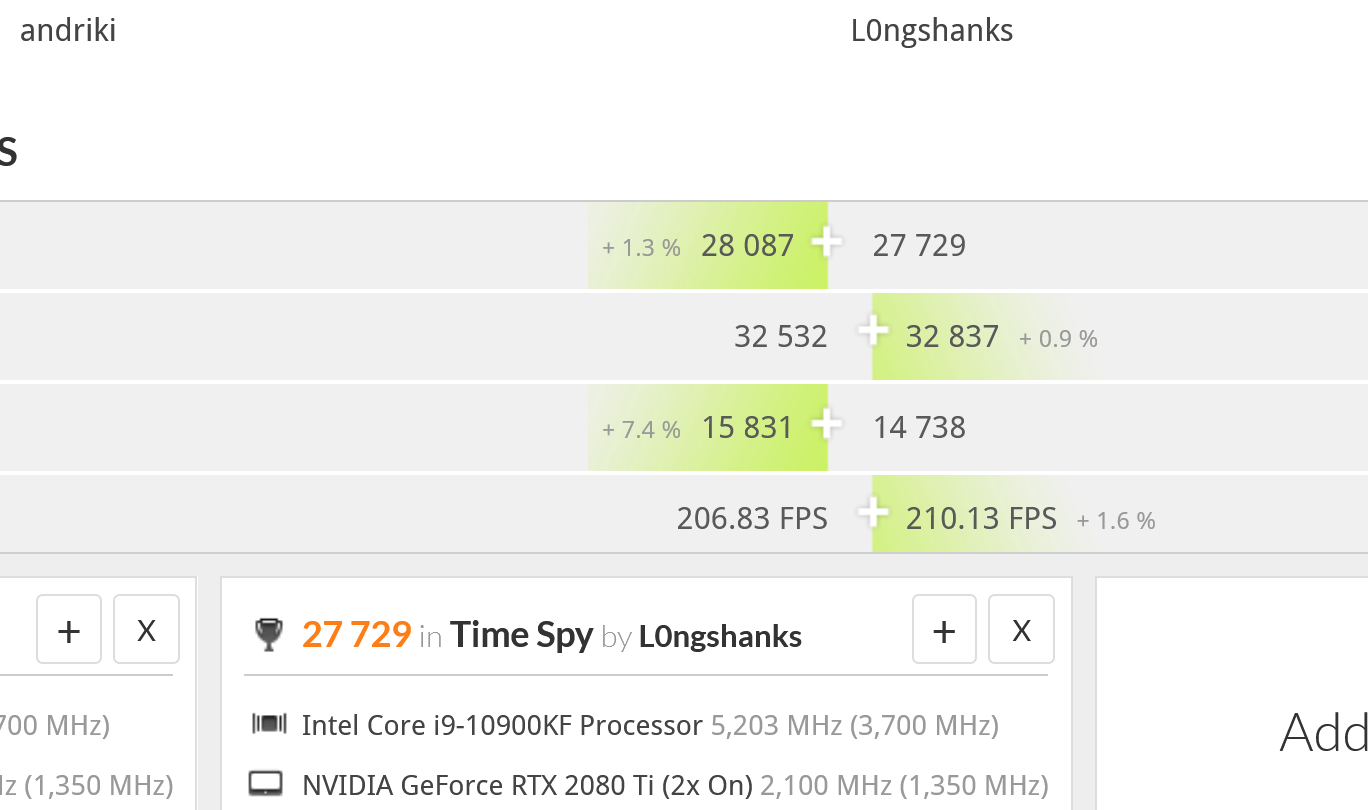Expand the 15 831 versus 14 738 row
1368x810 pixels.
point(826,424)
